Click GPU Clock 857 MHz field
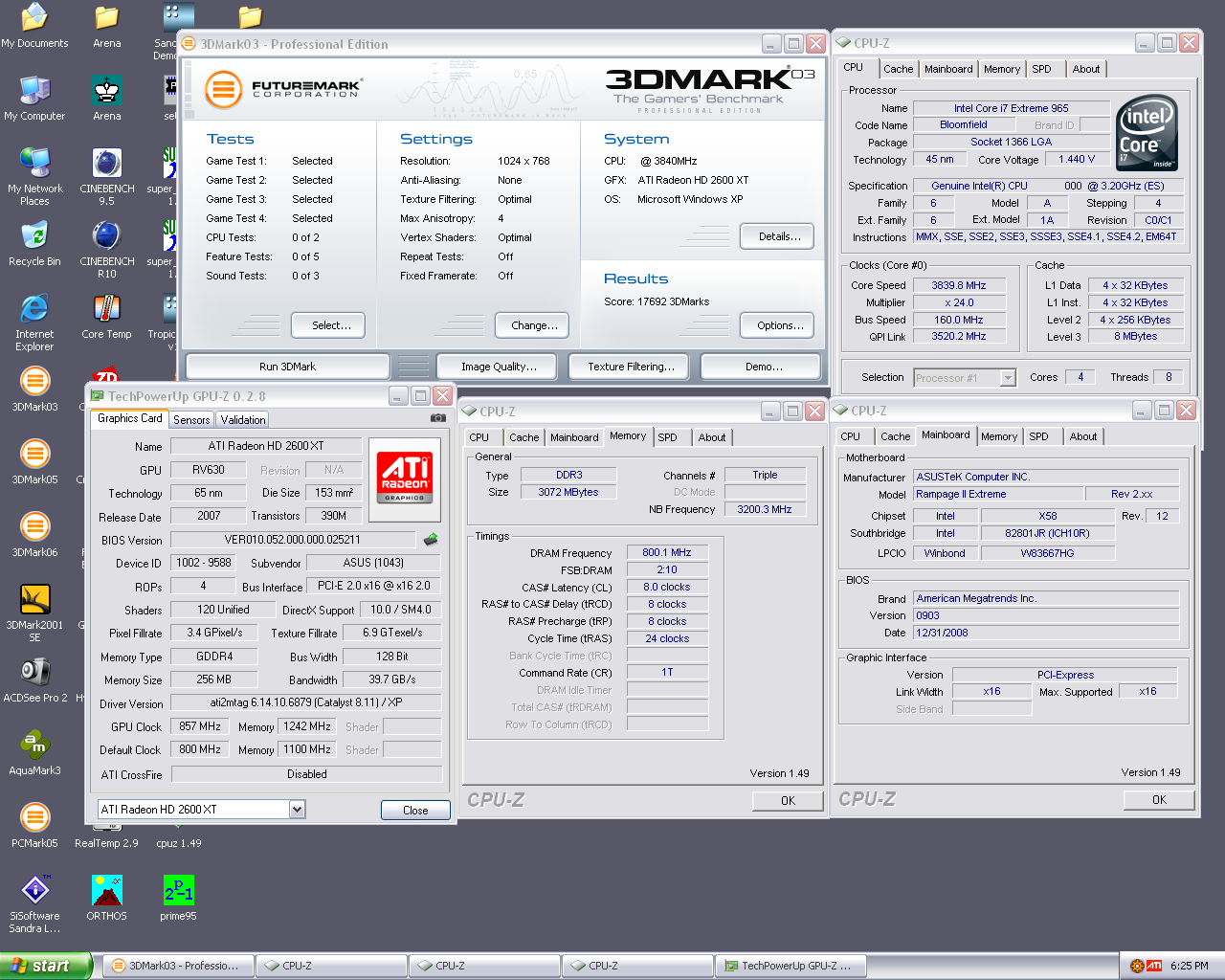 (x=200, y=726)
